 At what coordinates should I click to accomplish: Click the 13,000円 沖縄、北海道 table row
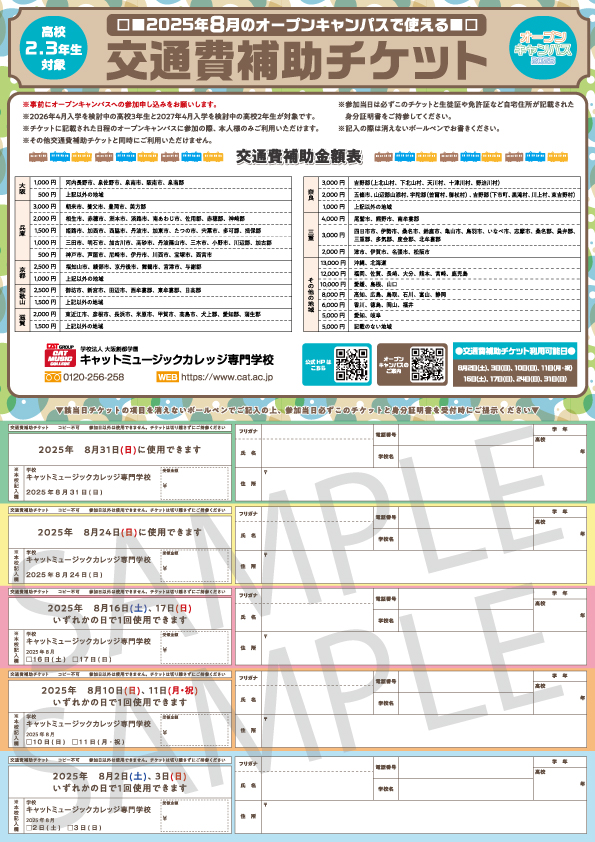[x=449, y=263]
